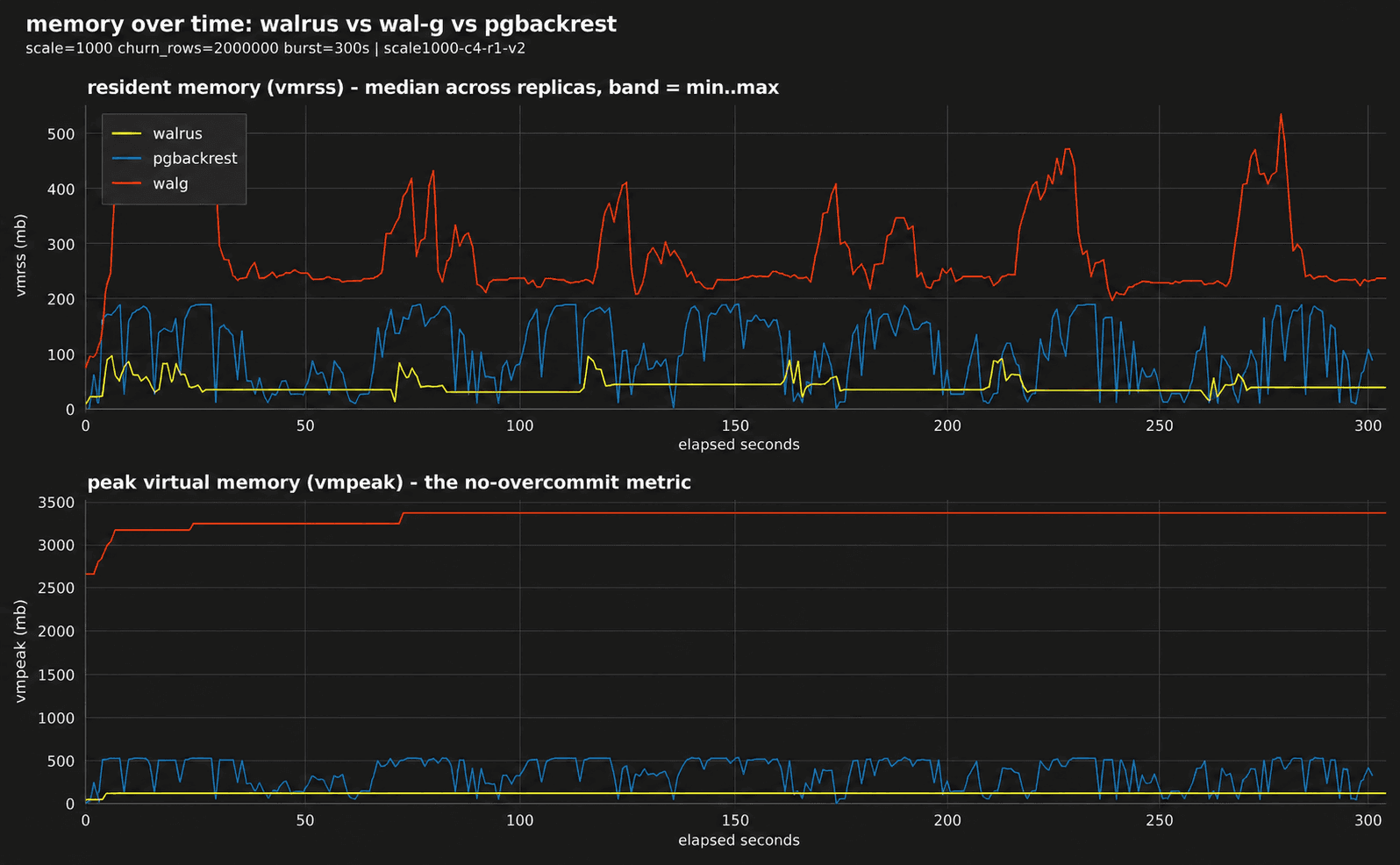Click the "vmrss (mb)" y-axis label

click(21, 255)
